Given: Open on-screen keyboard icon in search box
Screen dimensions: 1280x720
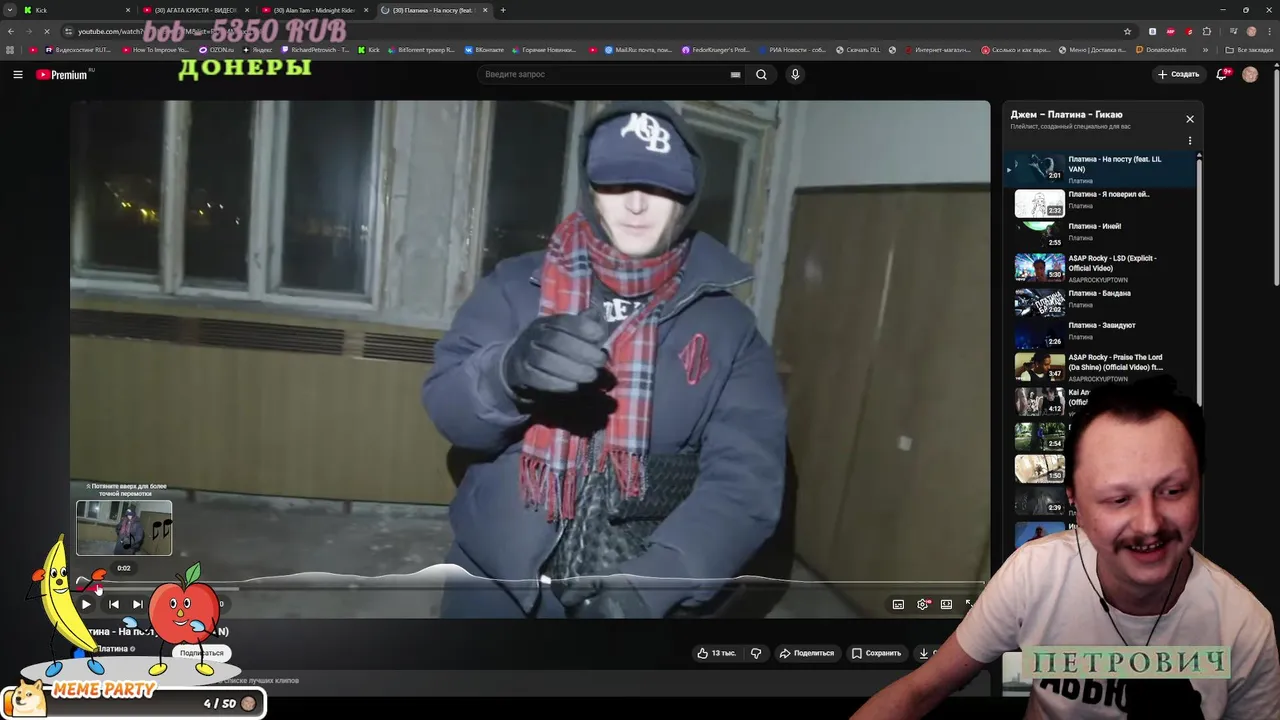Looking at the screenshot, I should (x=735, y=74).
